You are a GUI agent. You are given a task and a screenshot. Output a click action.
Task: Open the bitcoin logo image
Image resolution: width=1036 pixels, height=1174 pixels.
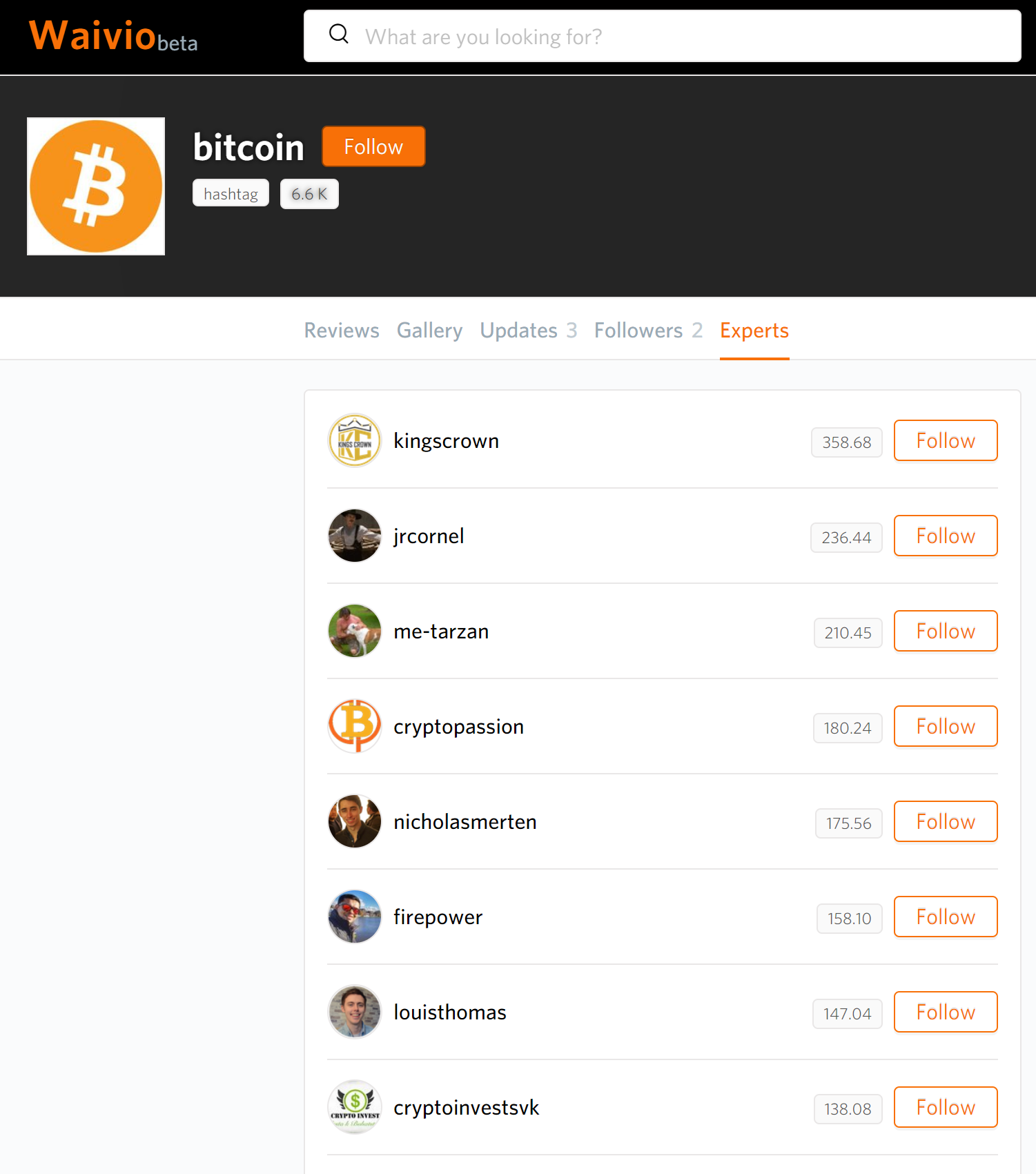[96, 186]
